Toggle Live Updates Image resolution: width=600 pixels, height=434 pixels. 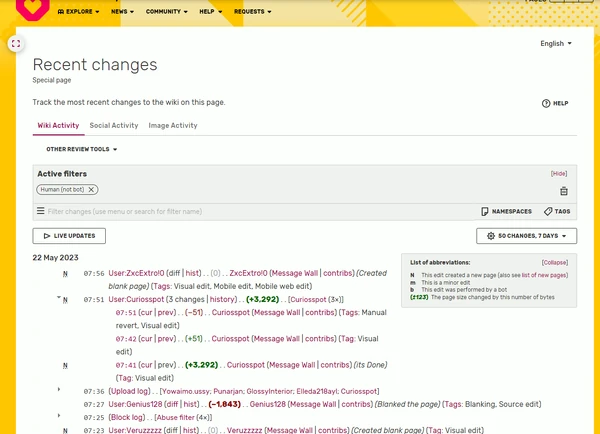[69, 236]
